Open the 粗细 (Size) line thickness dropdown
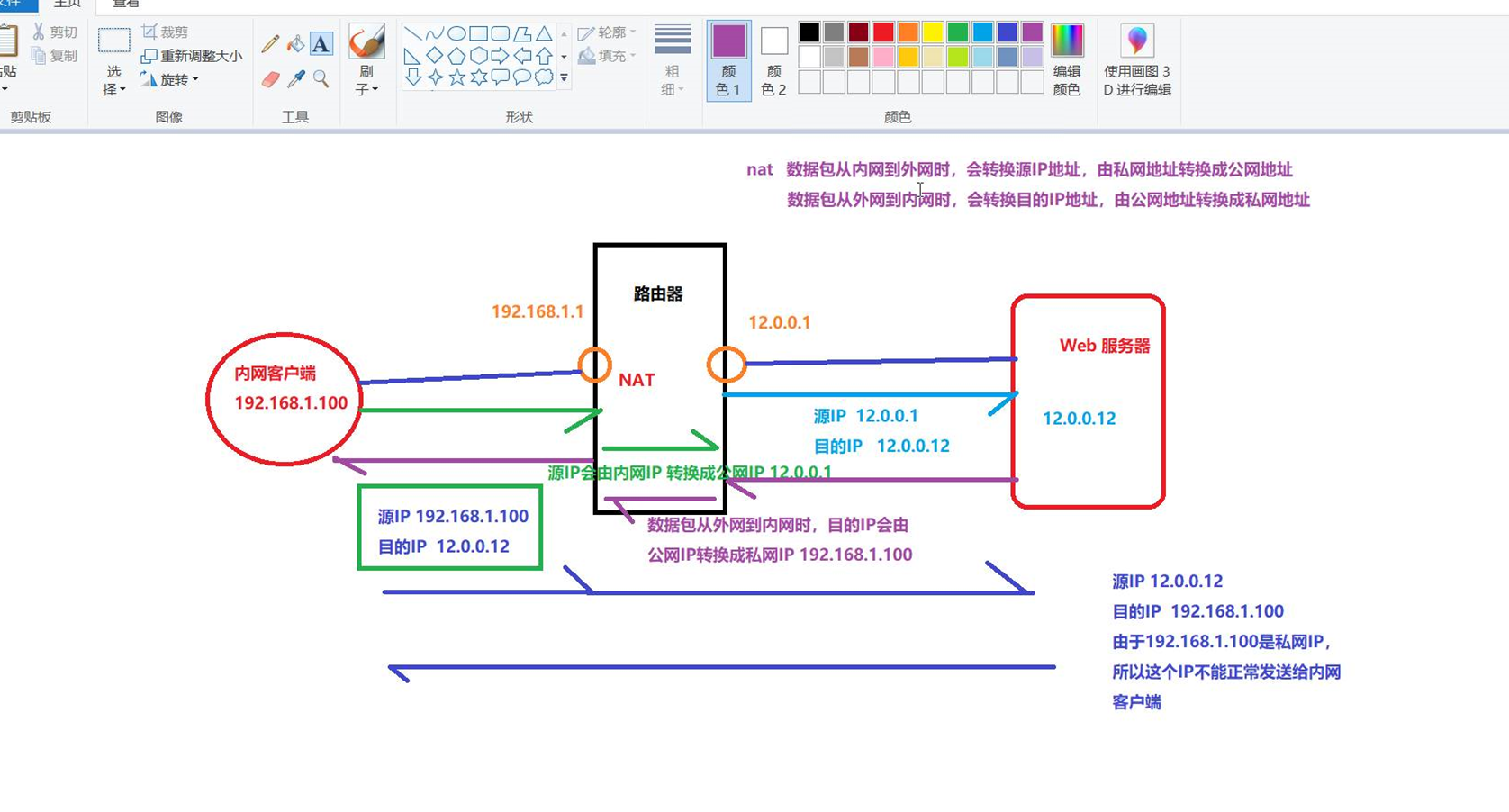The width and height of the screenshot is (1509, 812). point(673,59)
